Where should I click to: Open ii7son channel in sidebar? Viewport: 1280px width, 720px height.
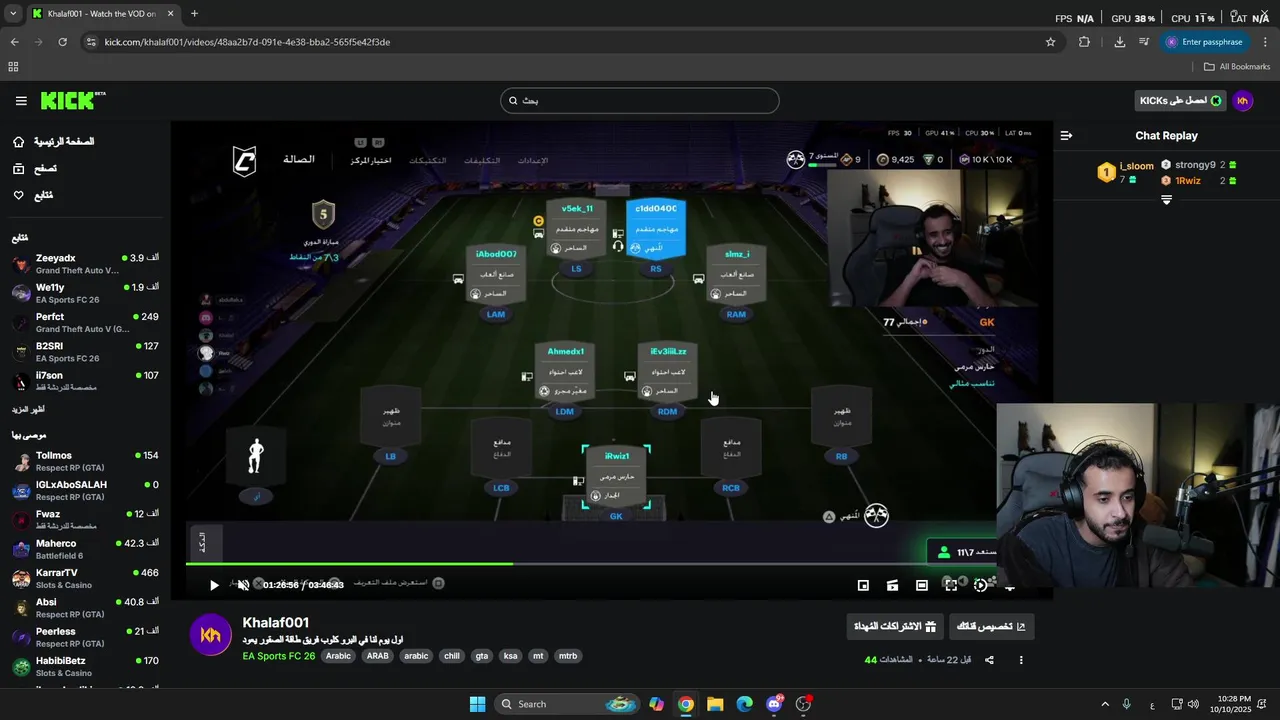(85, 381)
